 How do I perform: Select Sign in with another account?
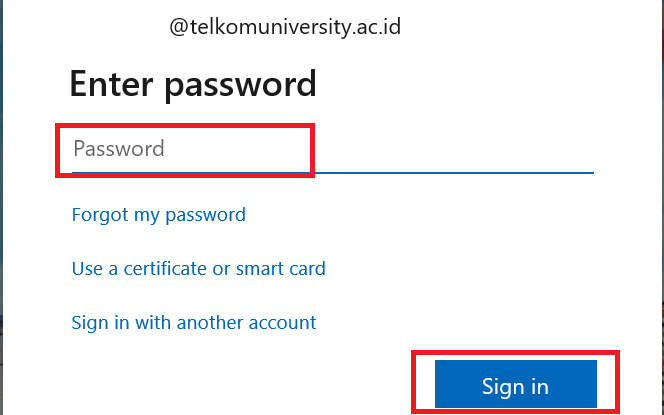tap(194, 322)
